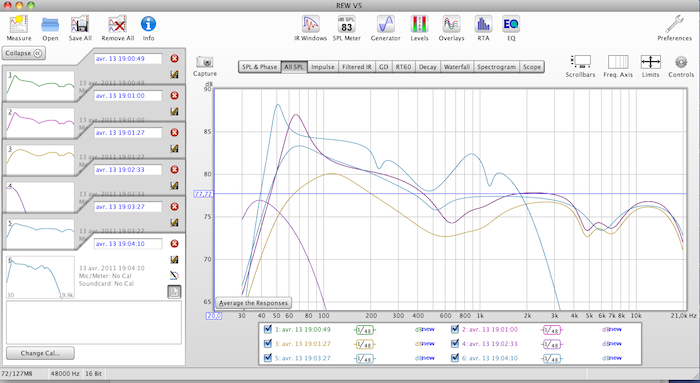
Task: Click the icon under measurement 6 save icon
Action: 175,275
